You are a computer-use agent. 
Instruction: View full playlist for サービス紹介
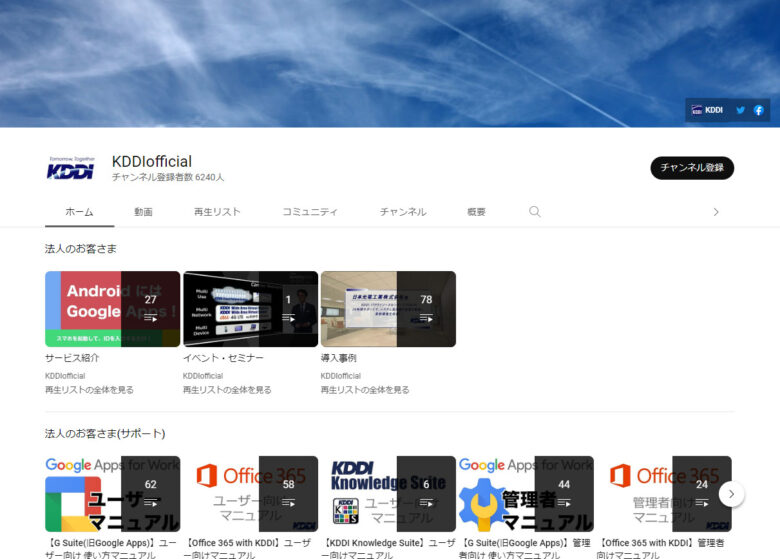(90, 390)
